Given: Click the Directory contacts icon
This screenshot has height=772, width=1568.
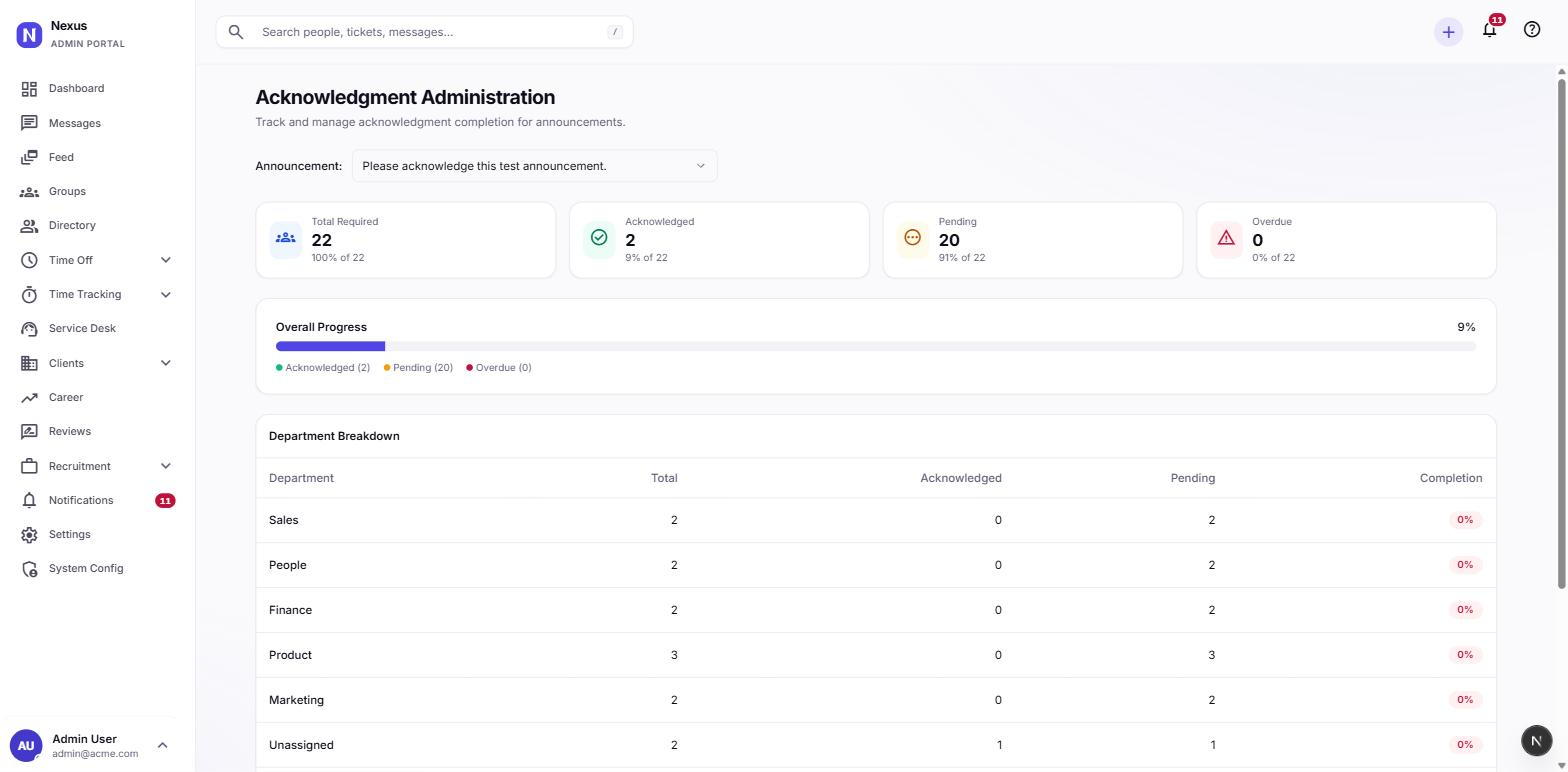Looking at the screenshot, I should (x=29, y=226).
